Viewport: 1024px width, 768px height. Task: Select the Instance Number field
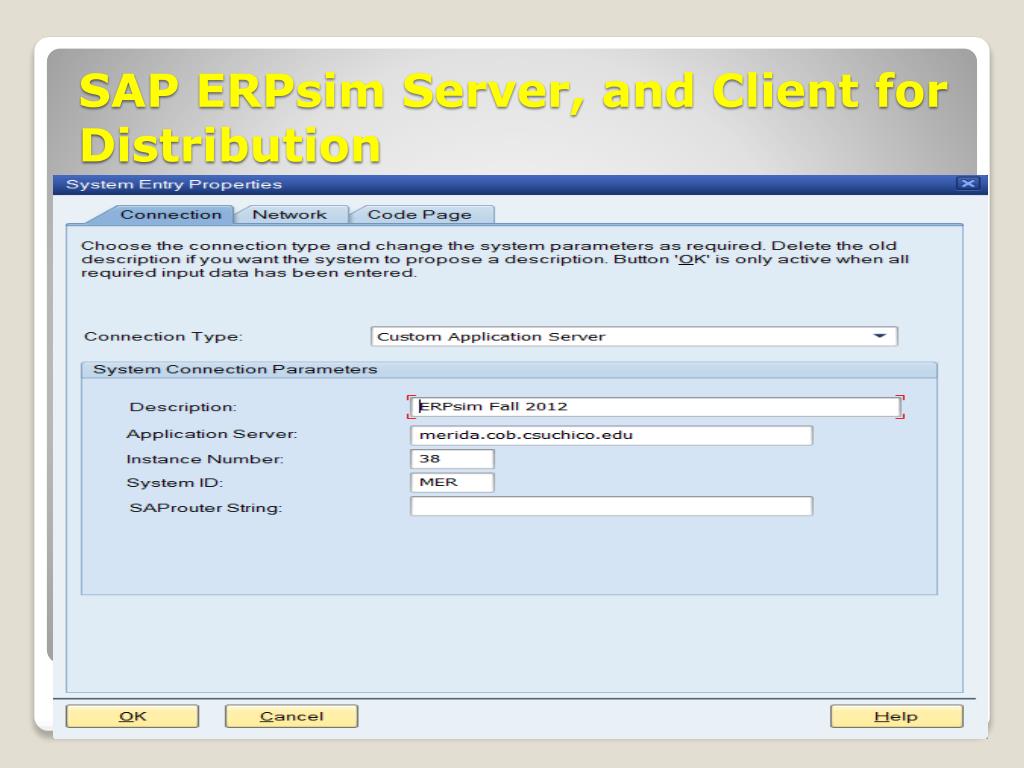click(452, 459)
